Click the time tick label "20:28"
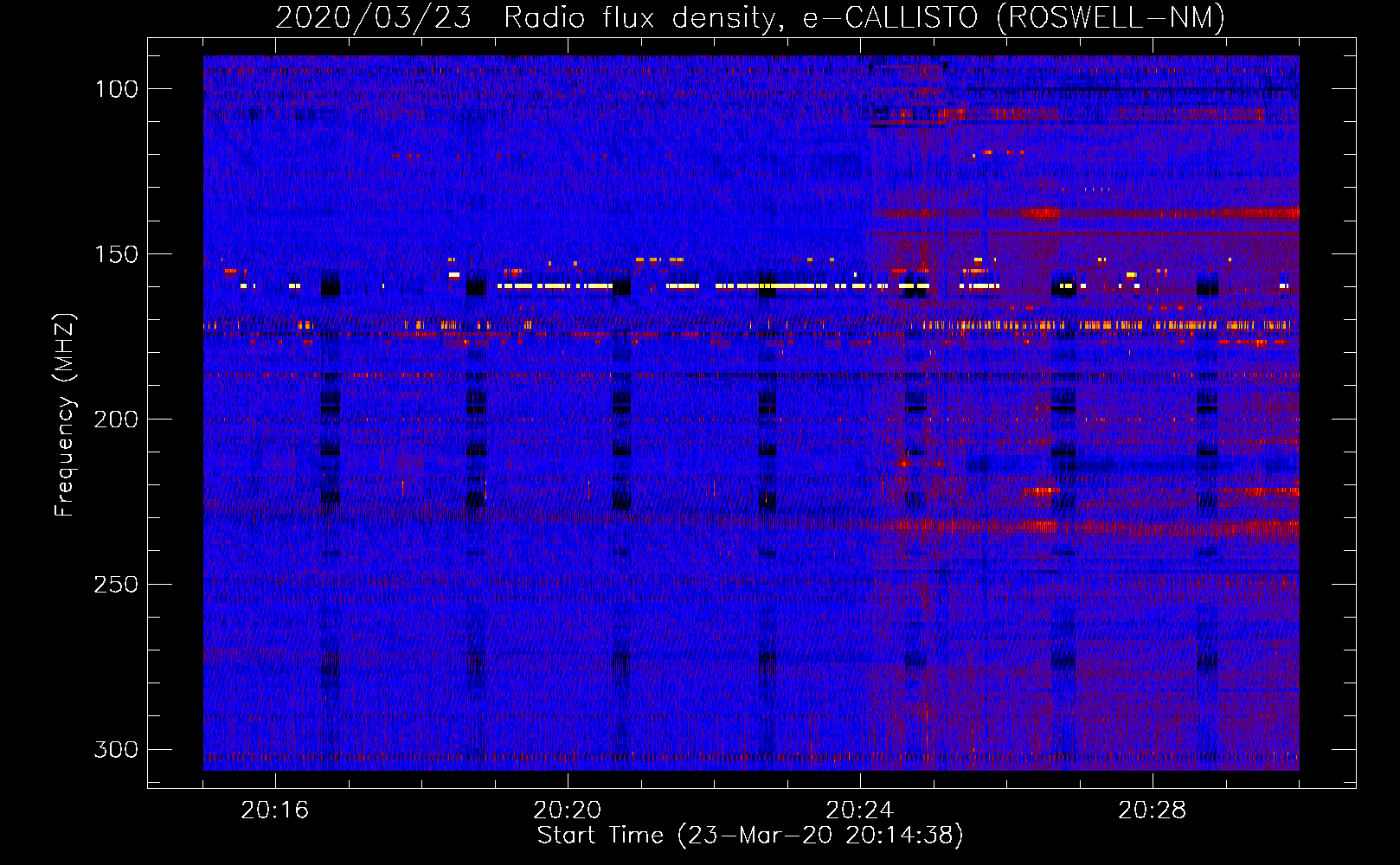The height and width of the screenshot is (865, 1400). tap(1153, 811)
